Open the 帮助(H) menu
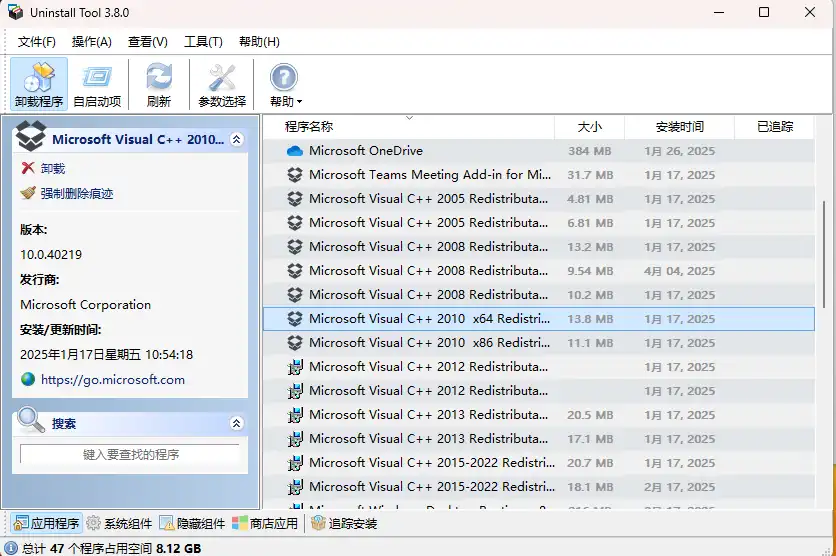The height and width of the screenshot is (556, 836). click(259, 42)
